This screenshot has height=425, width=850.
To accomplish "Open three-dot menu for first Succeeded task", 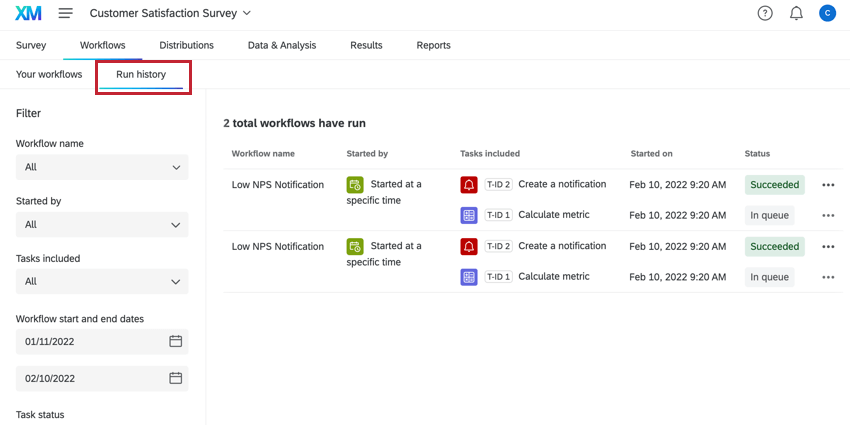I will (828, 185).
